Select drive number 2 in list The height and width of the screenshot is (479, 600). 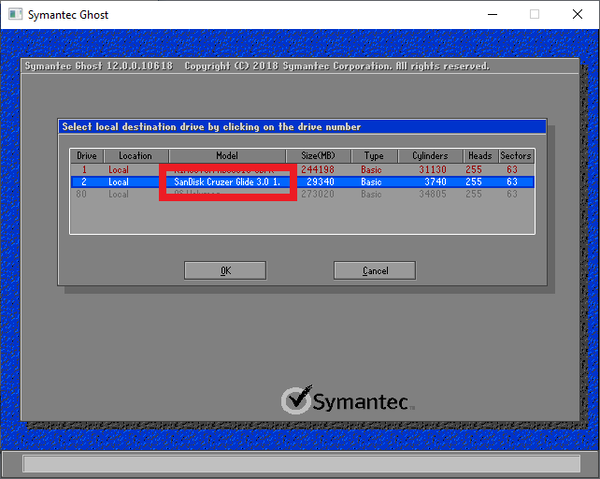click(x=85, y=182)
